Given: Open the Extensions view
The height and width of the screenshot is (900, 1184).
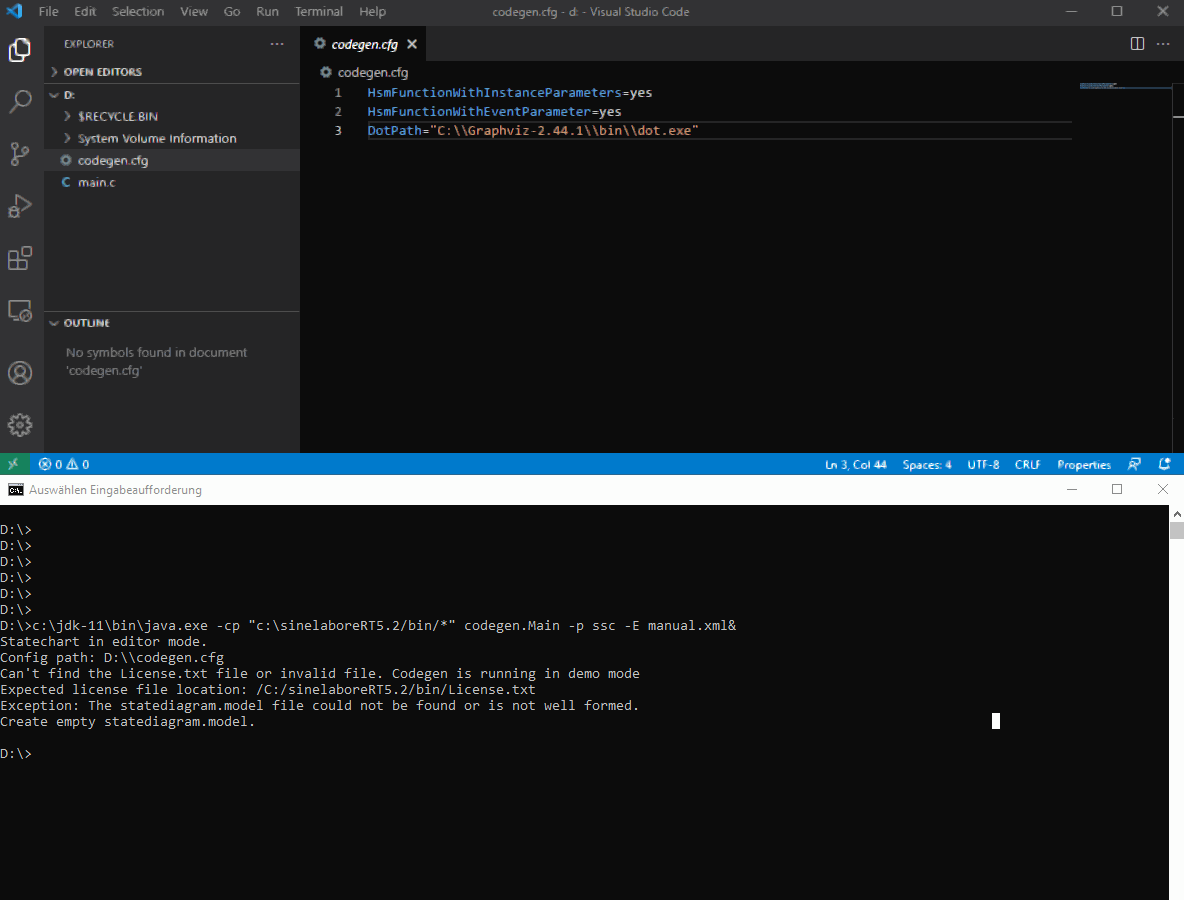Looking at the screenshot, I should (20, 259).
